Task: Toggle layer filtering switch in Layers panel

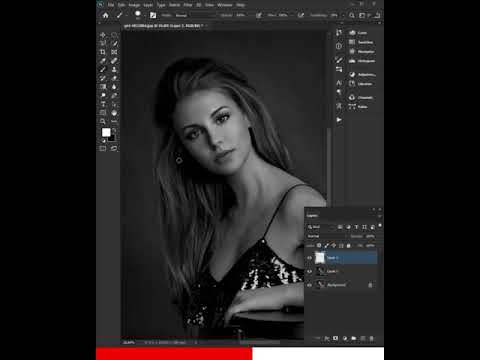Action: click(x=380, y=226)
